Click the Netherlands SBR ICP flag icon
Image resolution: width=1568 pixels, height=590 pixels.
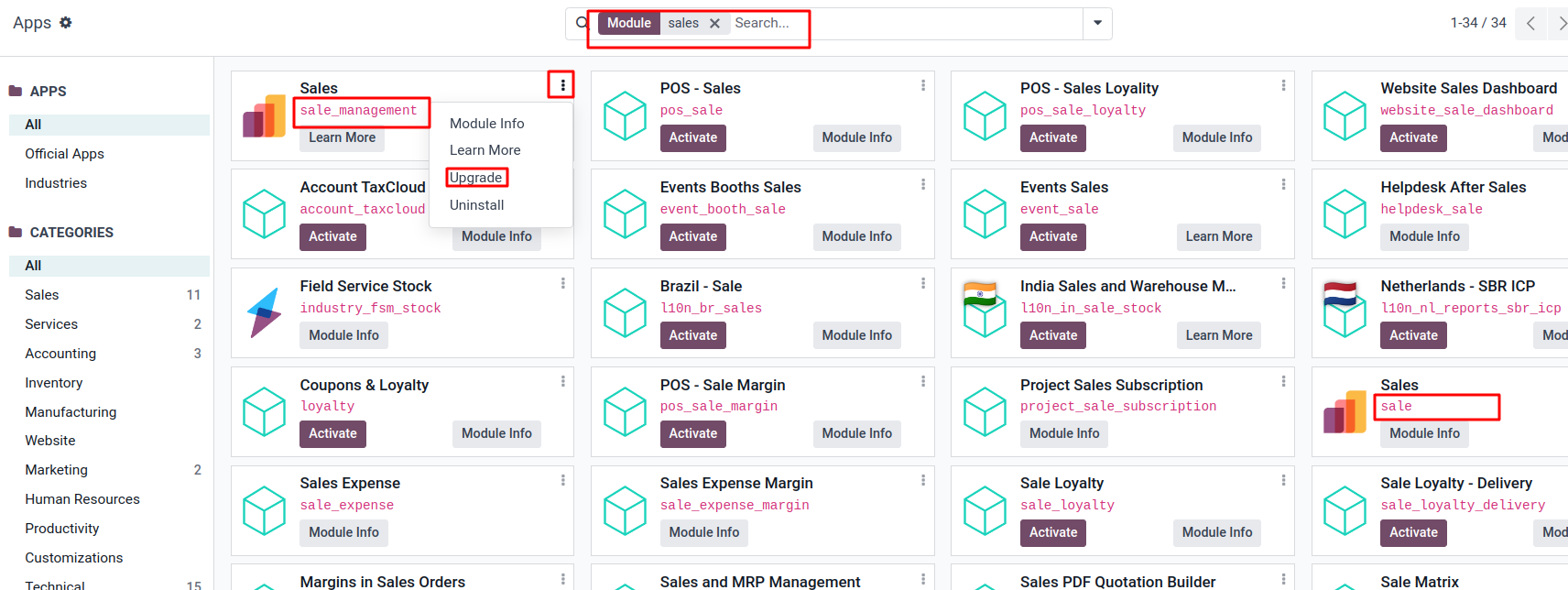point(1345,310)
